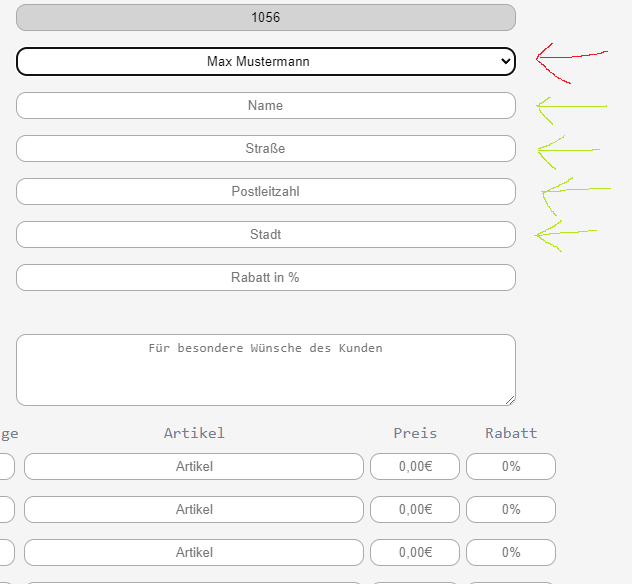Focus third row price field 0,00€
632x584 pixels.
click(415, 552)
